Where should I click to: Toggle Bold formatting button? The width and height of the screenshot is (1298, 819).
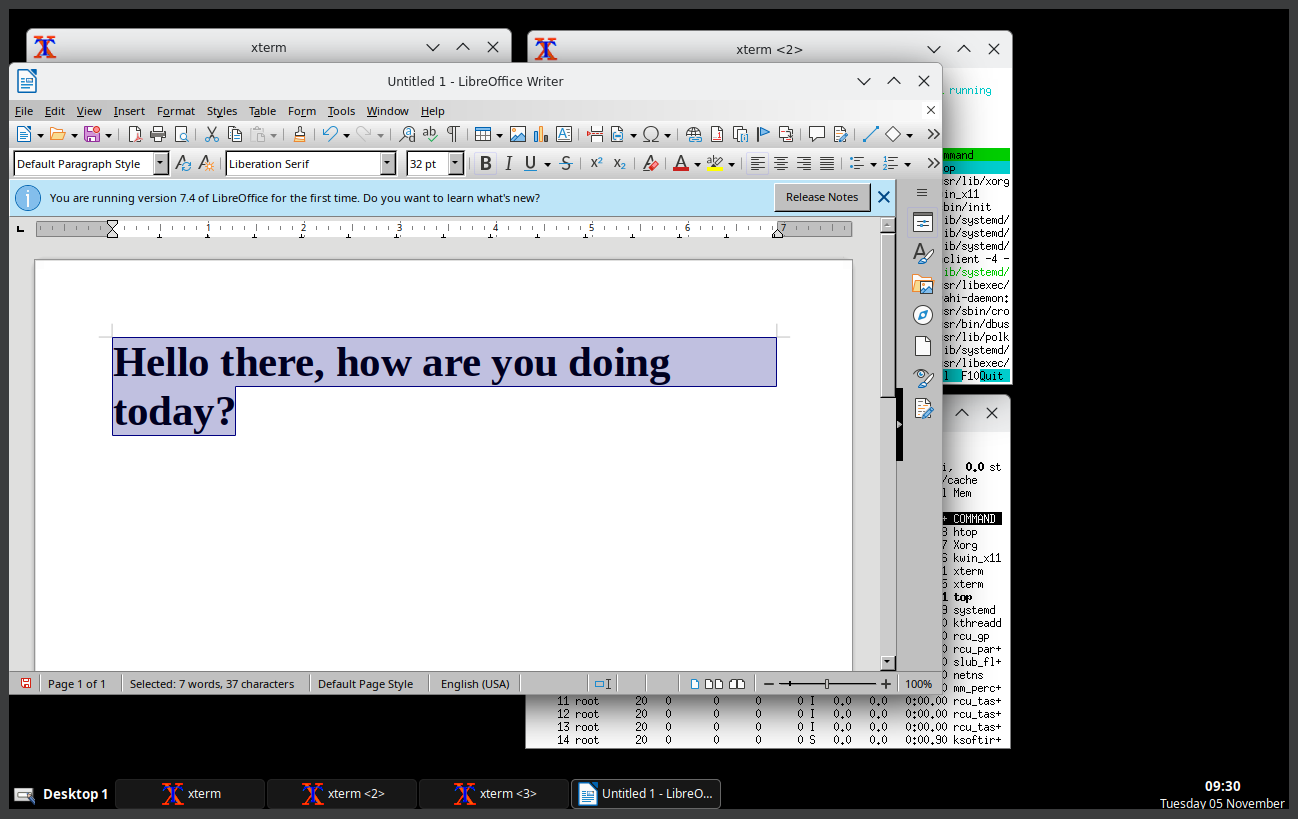click(x=485, y=164)
